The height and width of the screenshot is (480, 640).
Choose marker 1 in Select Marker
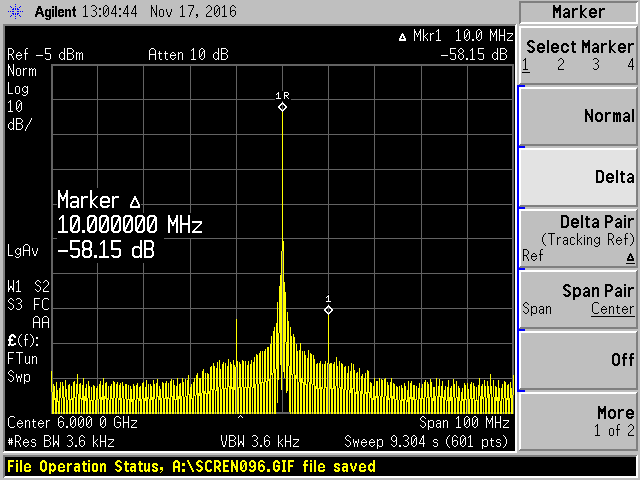[x=526, y=65]
